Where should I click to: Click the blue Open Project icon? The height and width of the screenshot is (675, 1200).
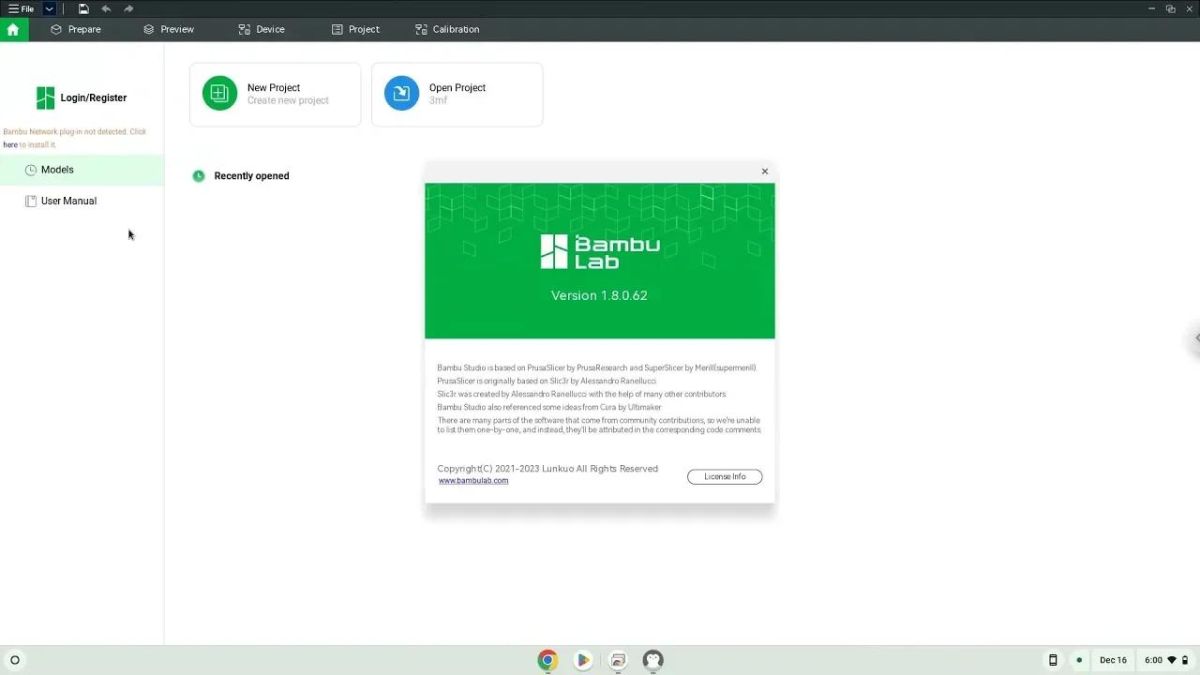click(401, 94)
